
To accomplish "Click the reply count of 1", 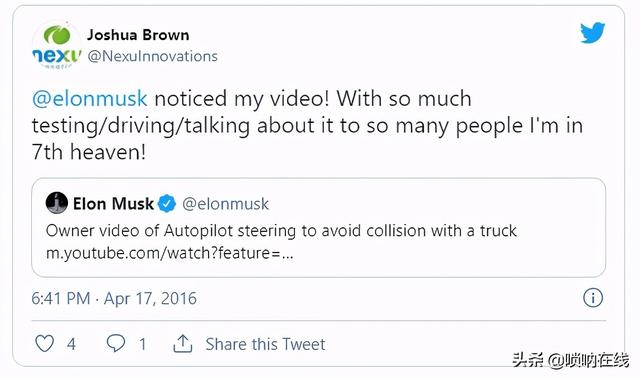I will coord(142,344).
